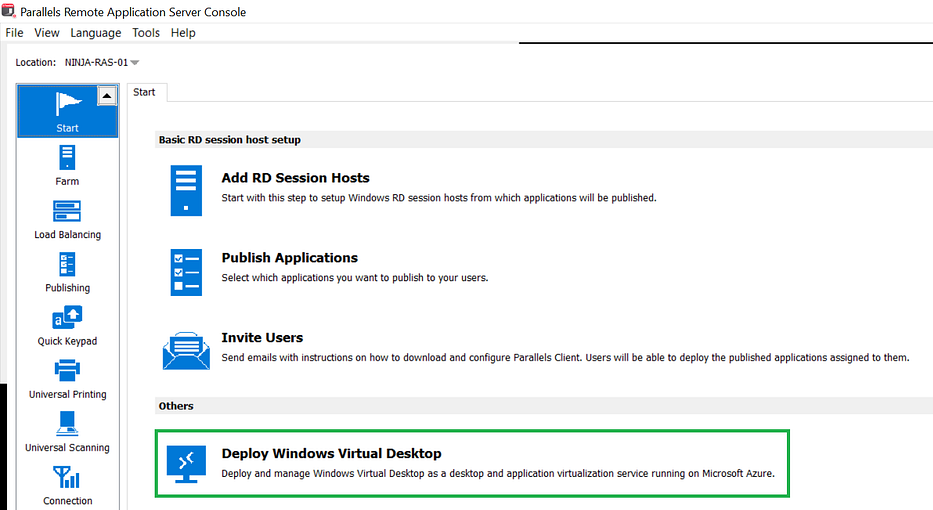Click 'Select which applications you want to publish' text
933x510 pixels.
(355, 278)
